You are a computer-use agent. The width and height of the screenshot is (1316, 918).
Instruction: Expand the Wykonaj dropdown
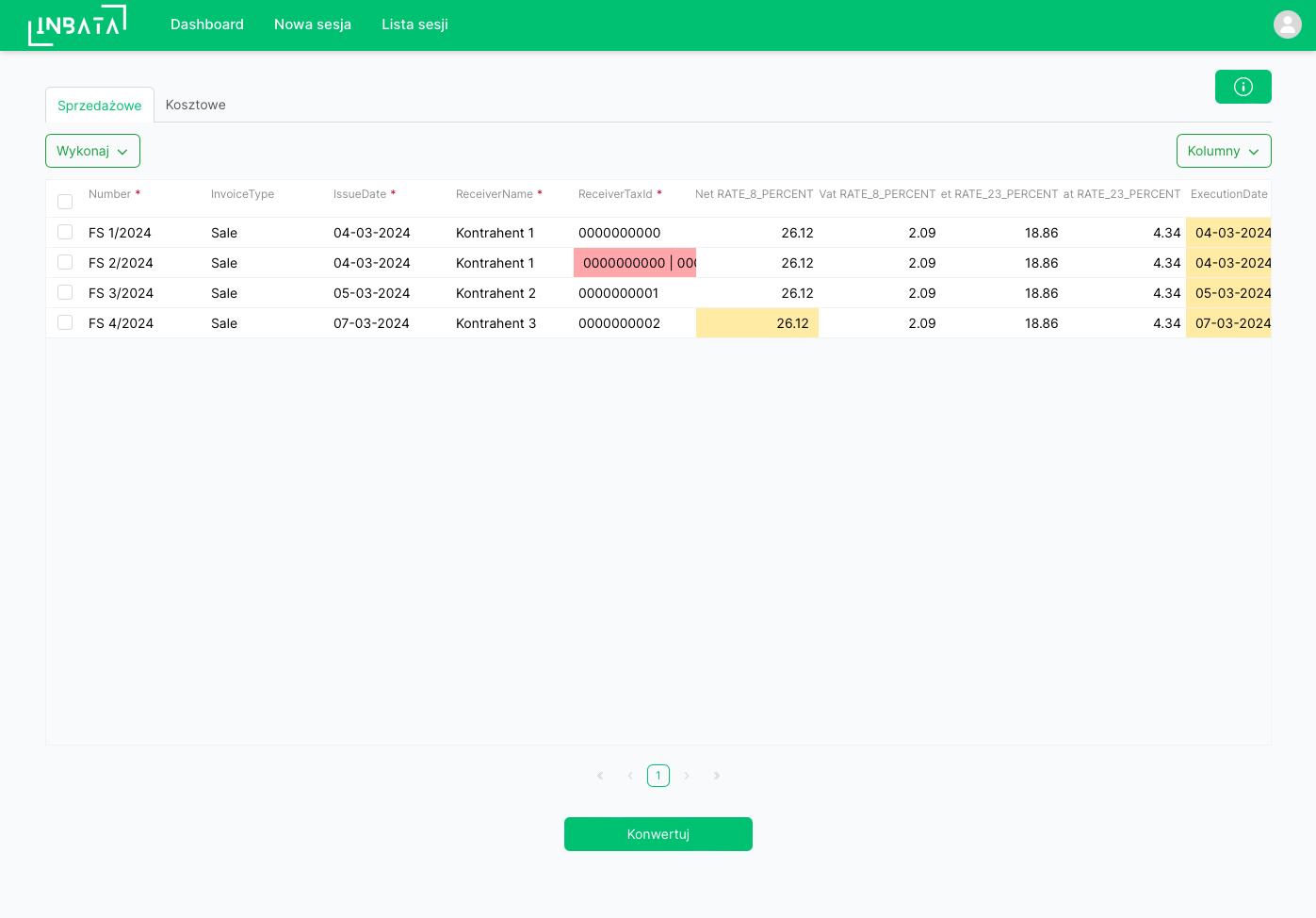click(x=92, y=151)
